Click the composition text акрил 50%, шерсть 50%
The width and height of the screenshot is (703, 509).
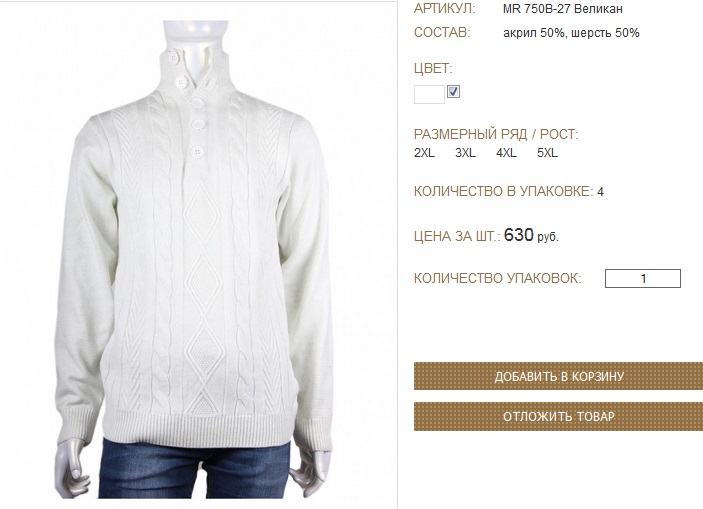click(571, 33)
